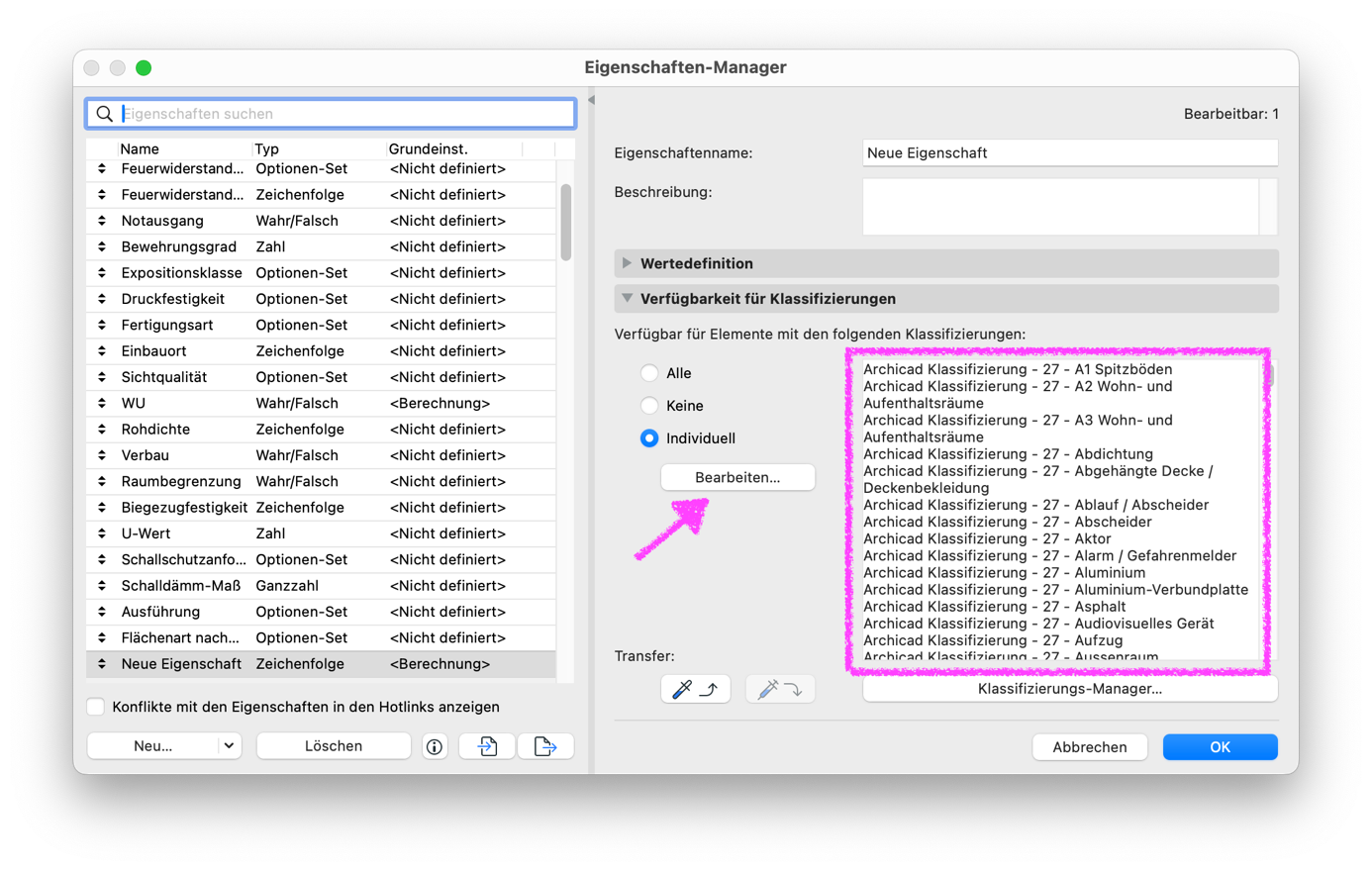Screen dimensions: 1372x871
Task: Click the import properties icon button
Action: pyautogui.click(x=487, y=747)
